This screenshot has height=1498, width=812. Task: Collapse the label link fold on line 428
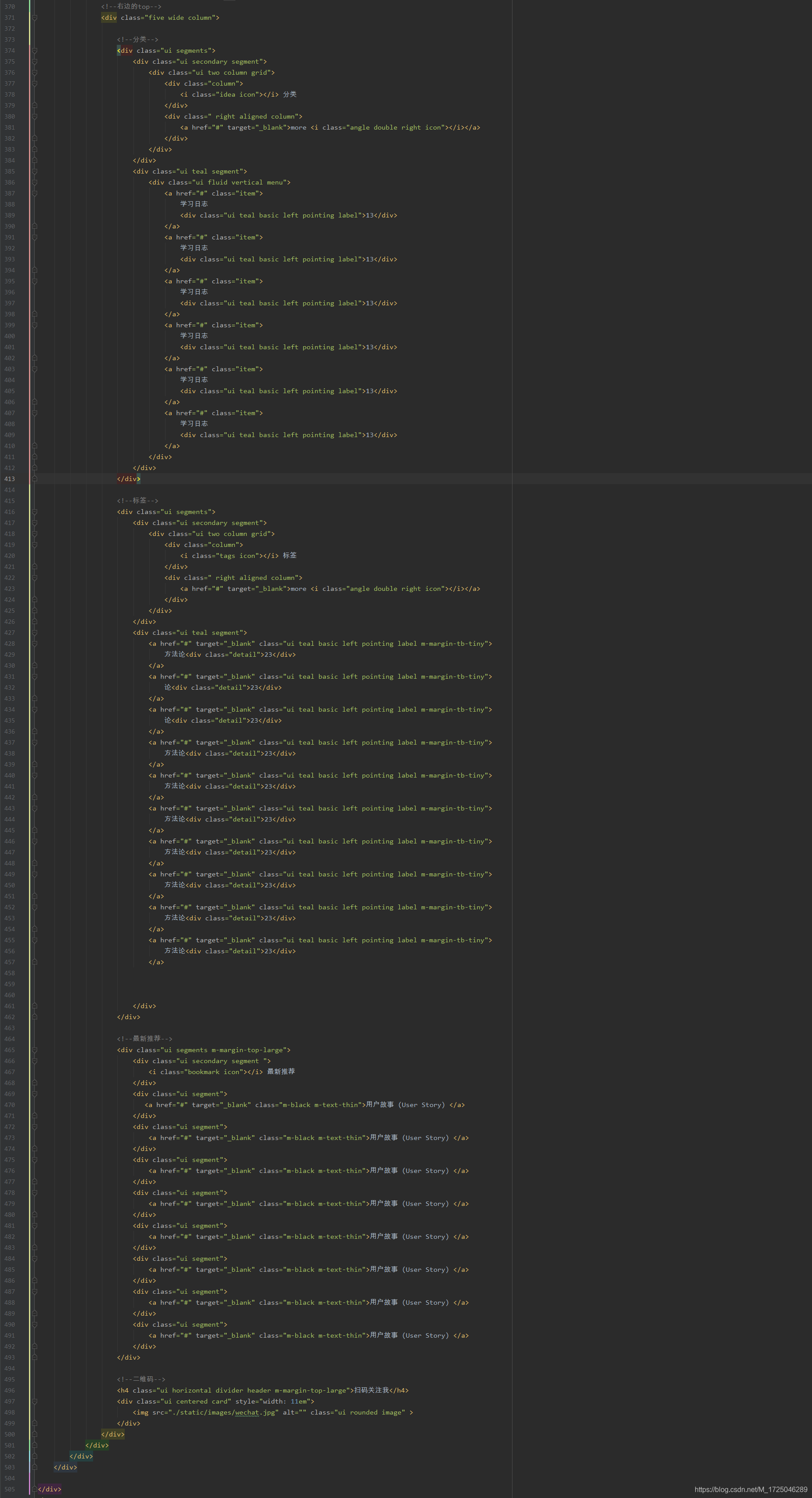pyautogui.click(x=34, y=644)
